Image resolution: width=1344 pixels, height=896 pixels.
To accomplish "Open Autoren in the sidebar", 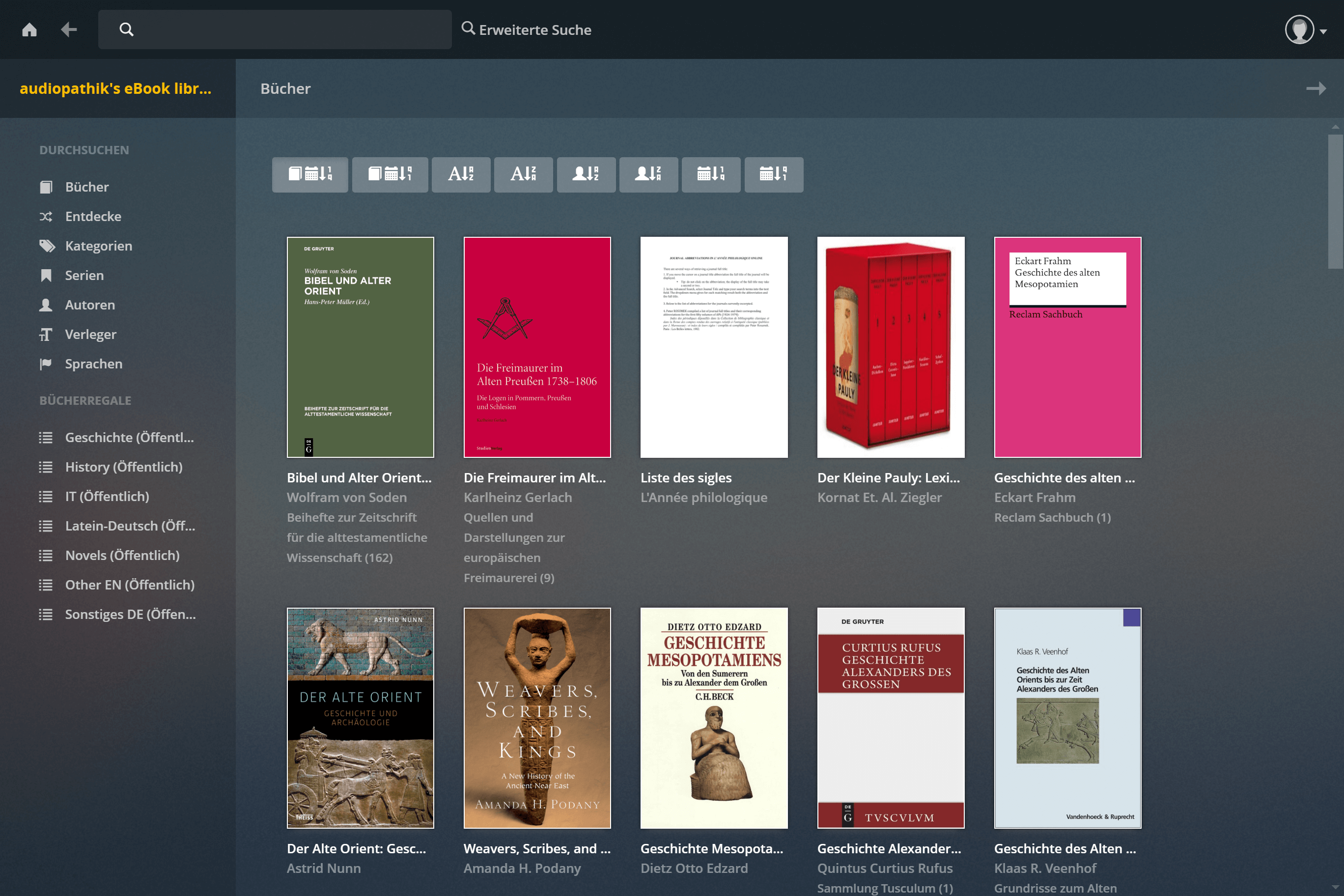I will (x=90, y=305).
